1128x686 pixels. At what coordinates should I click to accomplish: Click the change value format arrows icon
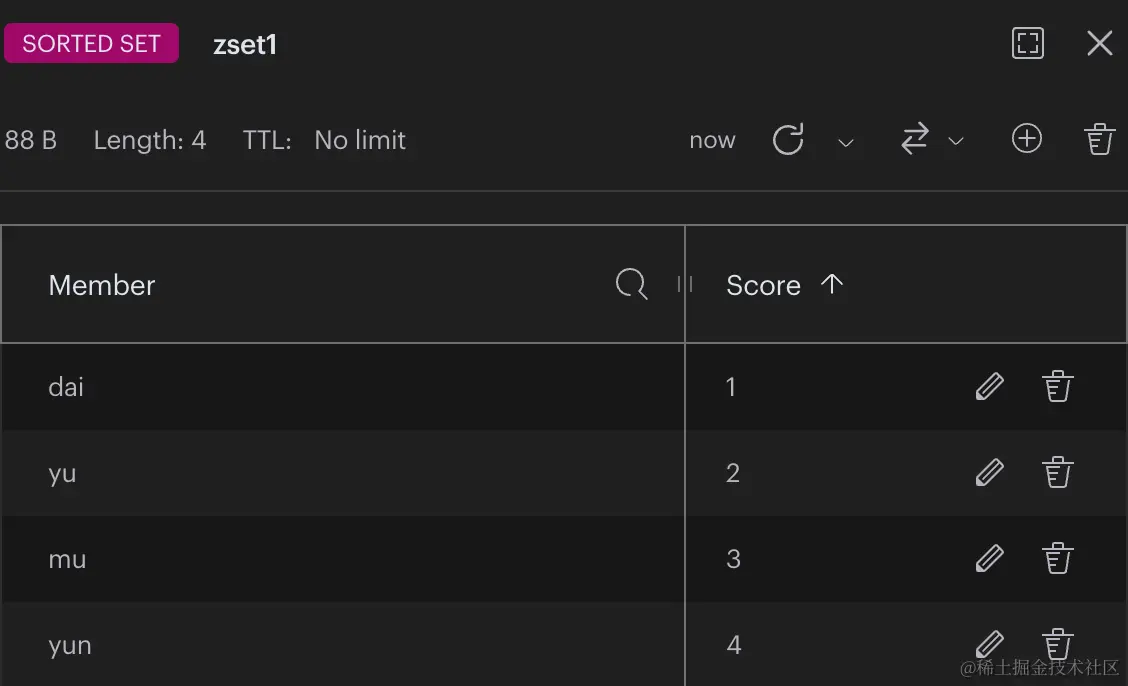914,139
